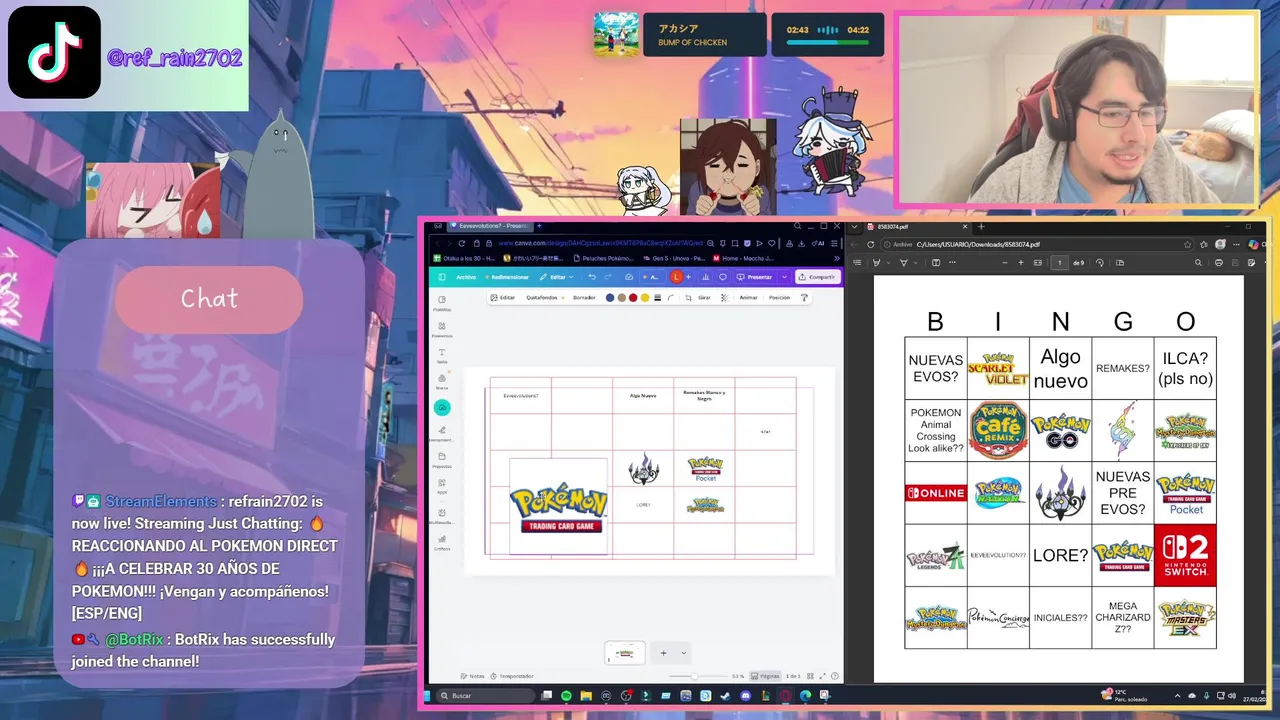Fit PDF page to width

pyautogui.click(x=1038, y=263)
